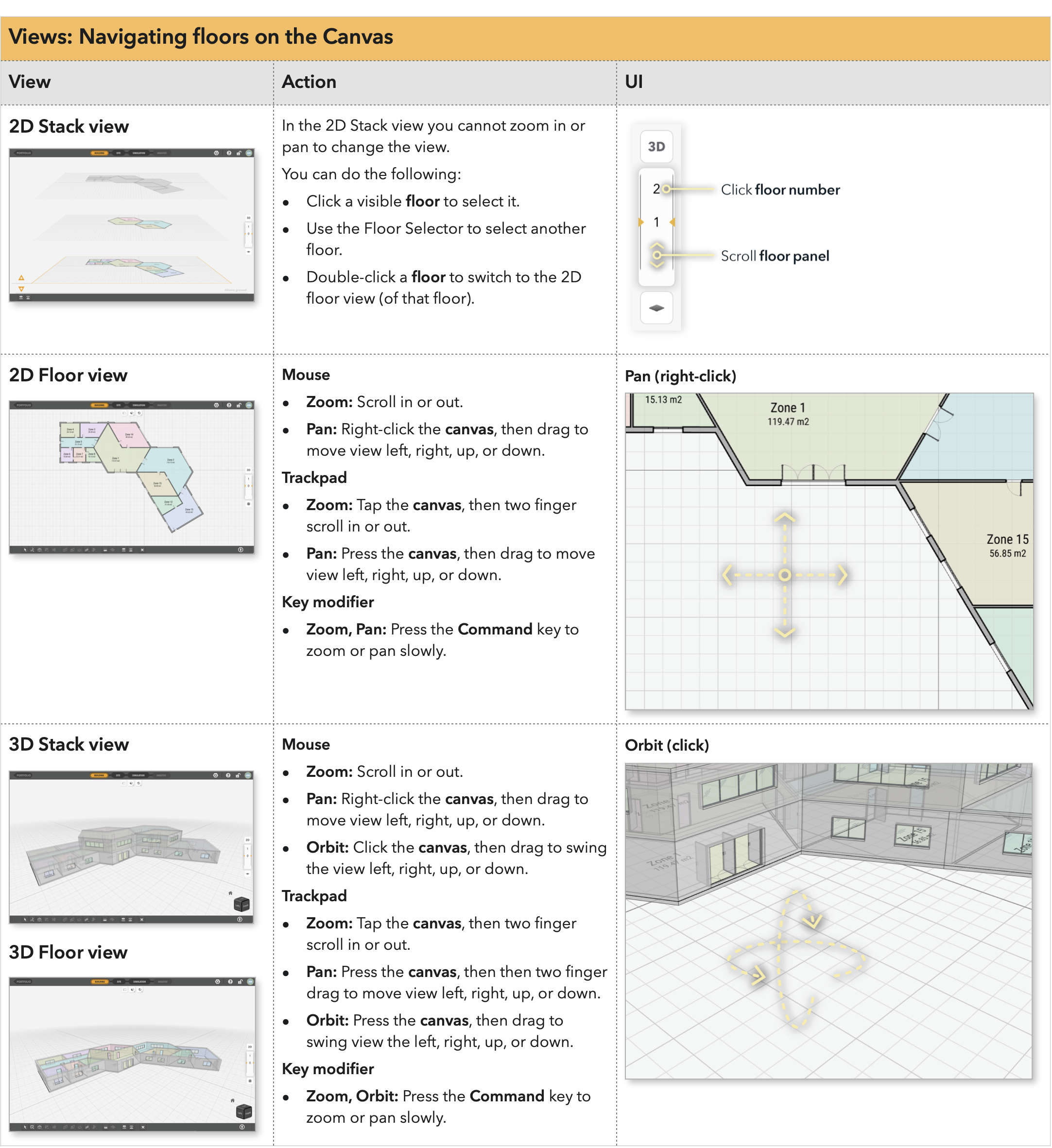The height and width of the screenshot is (1148, 1052).
Task: Switch to 3D using the large 3D button
Action: tap(656, 147)
